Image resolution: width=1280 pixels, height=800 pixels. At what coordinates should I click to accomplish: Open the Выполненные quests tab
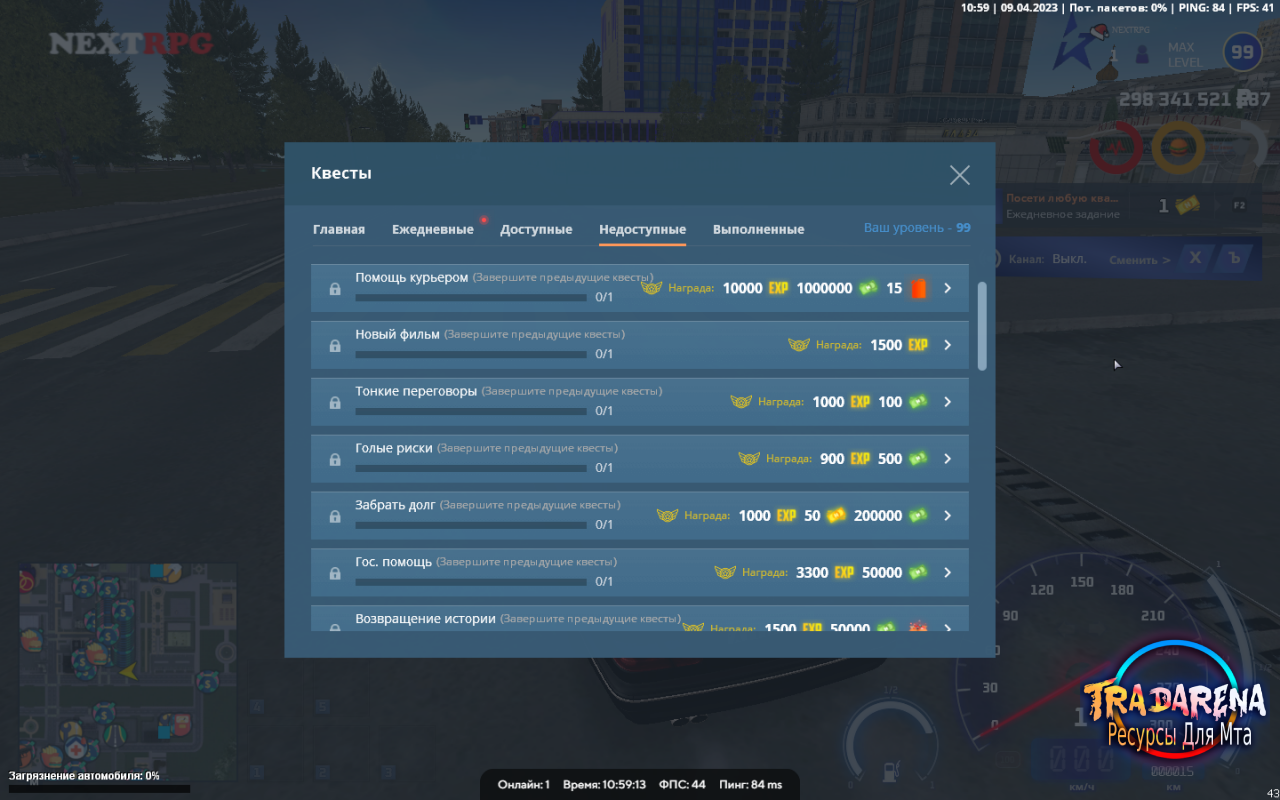click(758, 229)
